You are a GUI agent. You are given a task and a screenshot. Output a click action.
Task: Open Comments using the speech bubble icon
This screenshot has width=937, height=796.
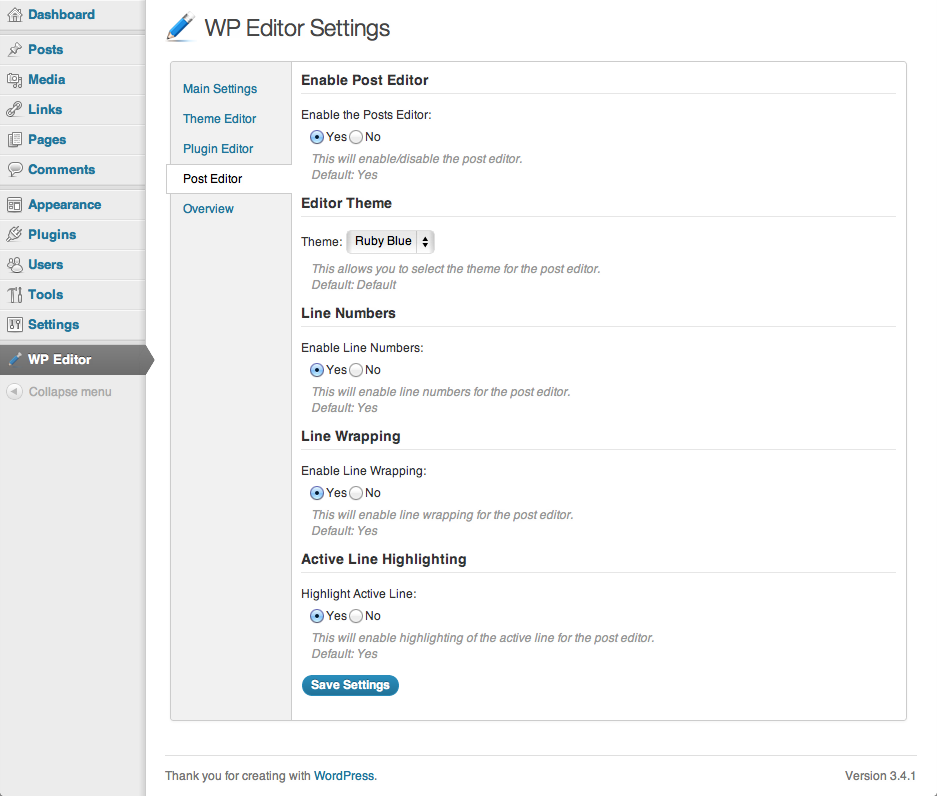16,169
